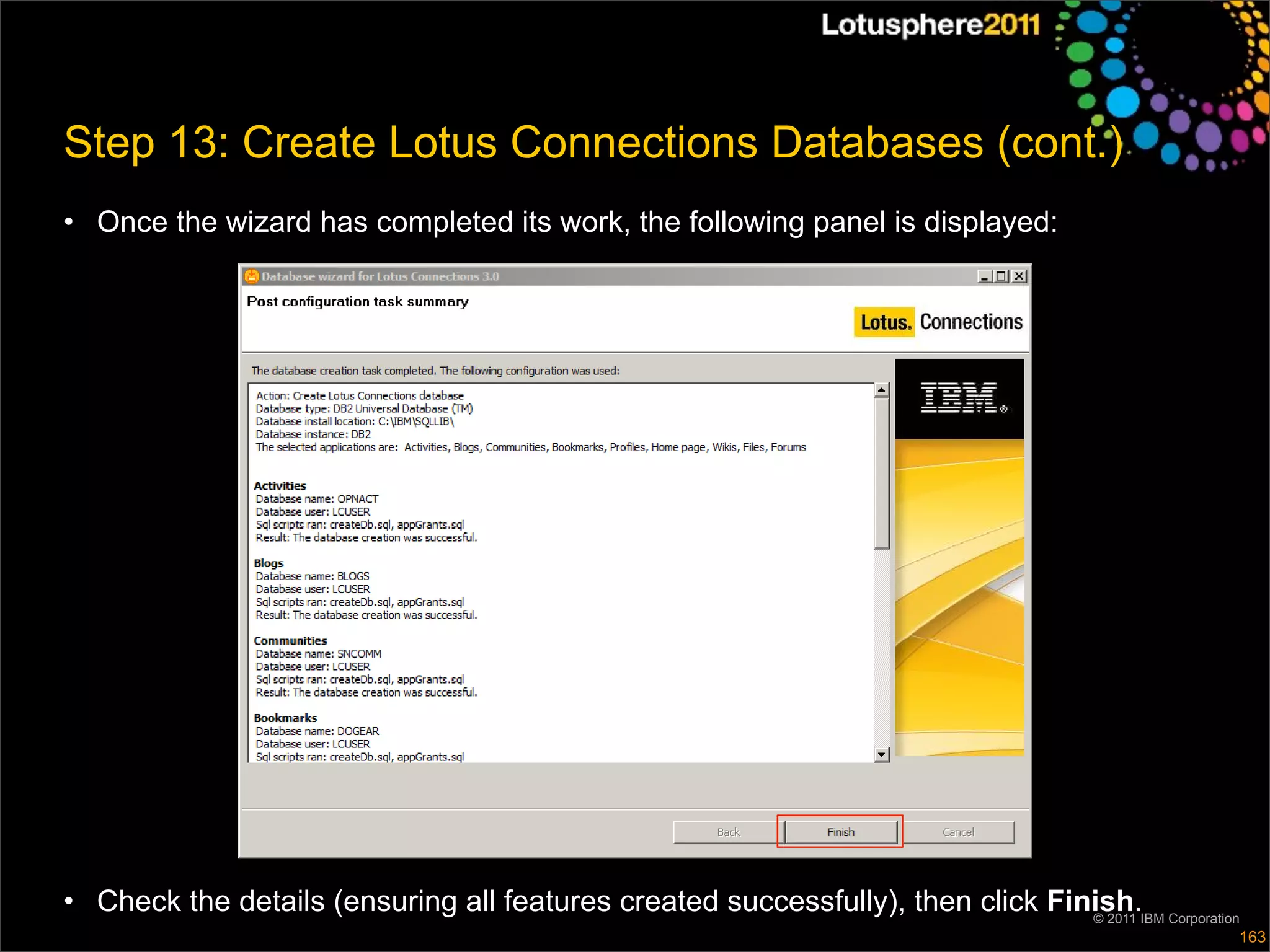Click the Lotusphere2011 logo text
Viewport: 1270px width, 952px height.
(930, 25)
